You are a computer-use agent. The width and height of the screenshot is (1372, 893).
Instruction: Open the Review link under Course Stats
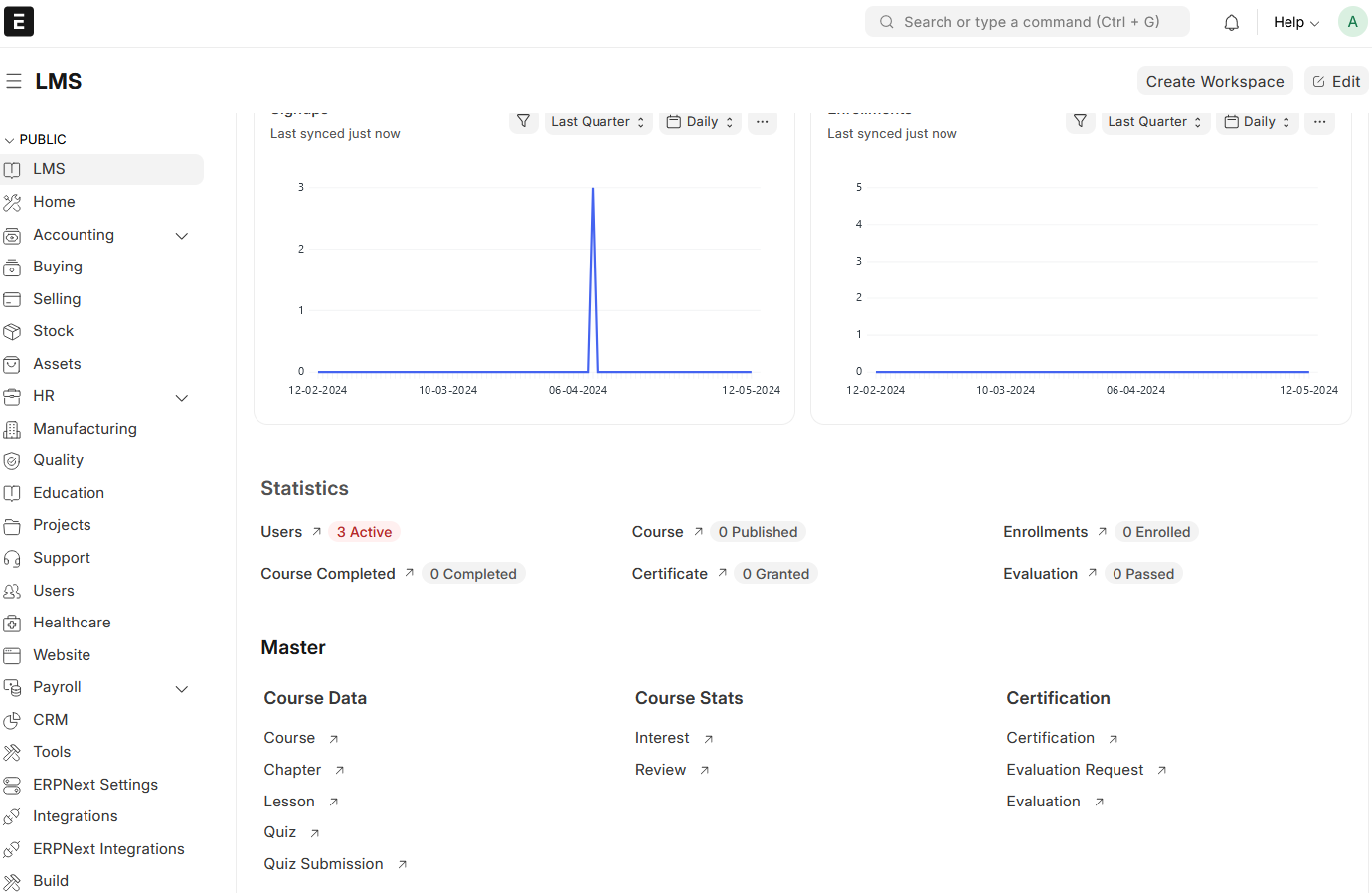[673, 770]
